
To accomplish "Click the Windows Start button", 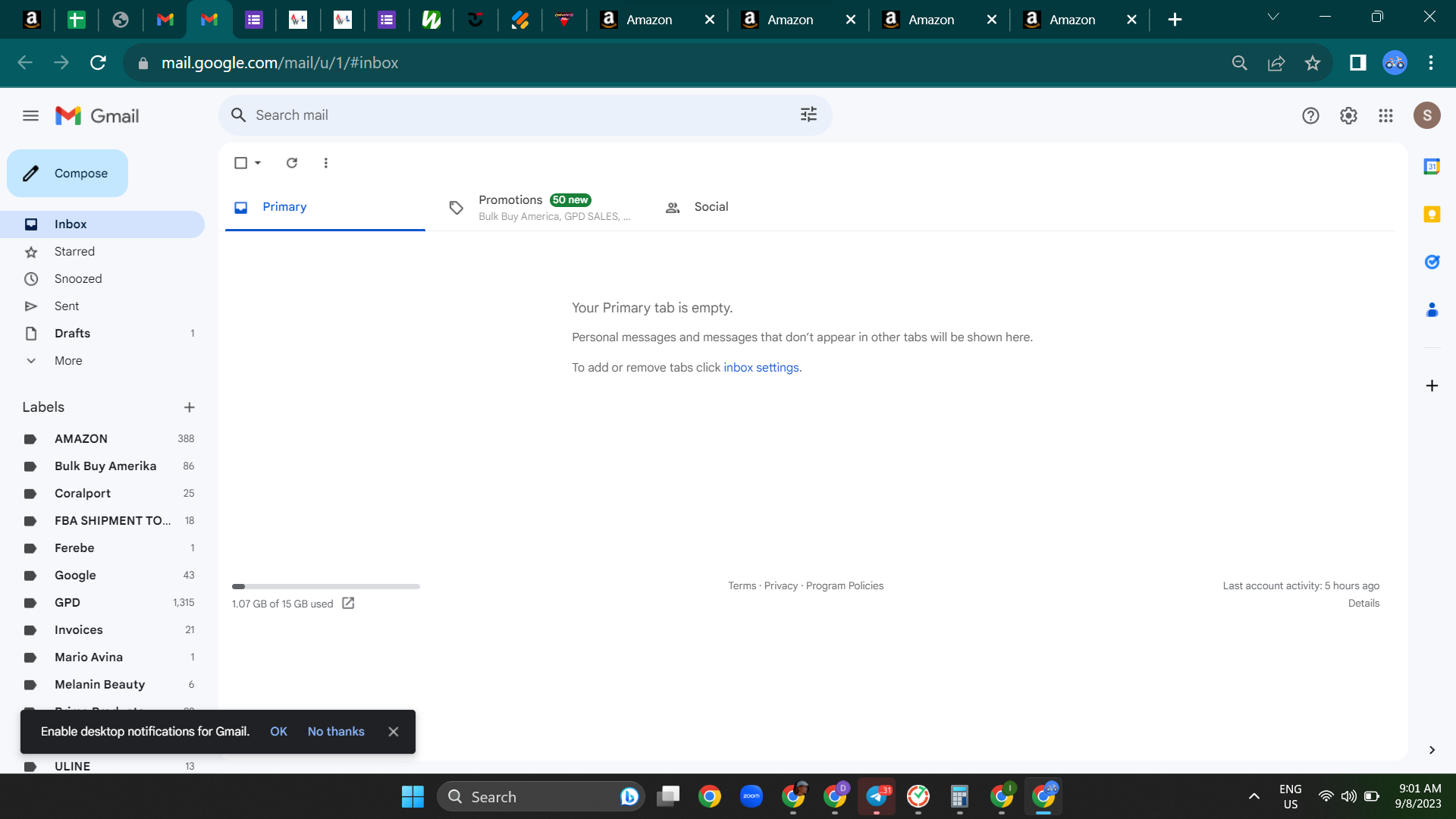I will 413,797.
